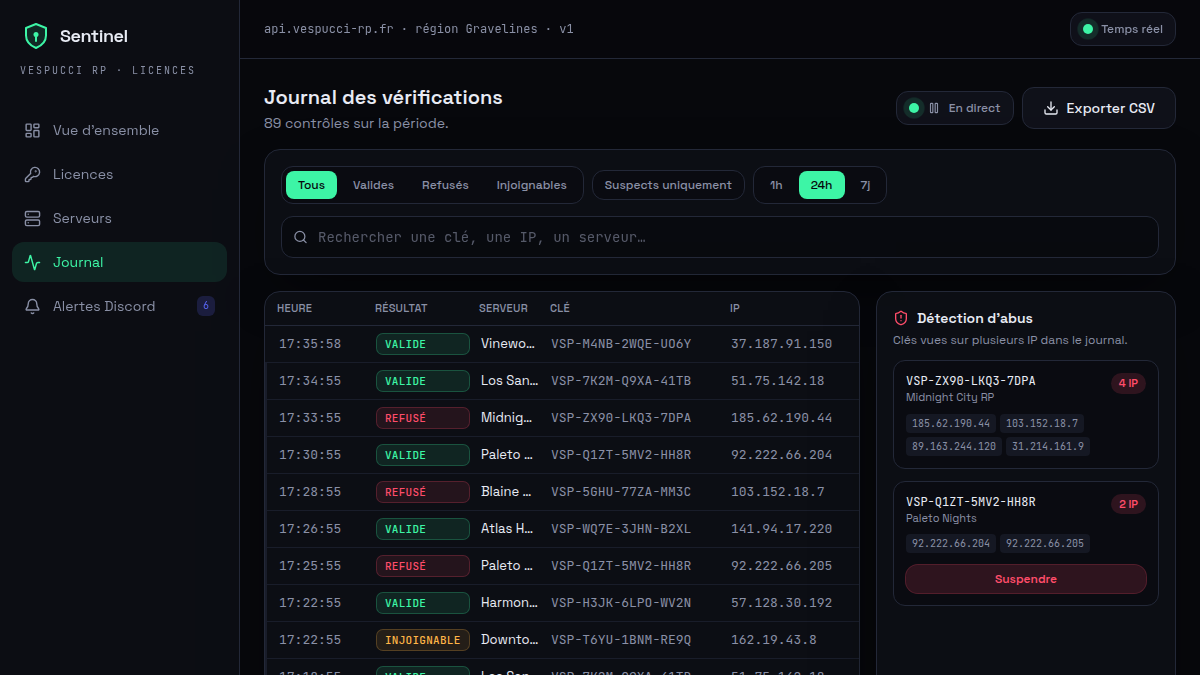Click key VSP-T6YU-1BNM-RE9Q

621,640
